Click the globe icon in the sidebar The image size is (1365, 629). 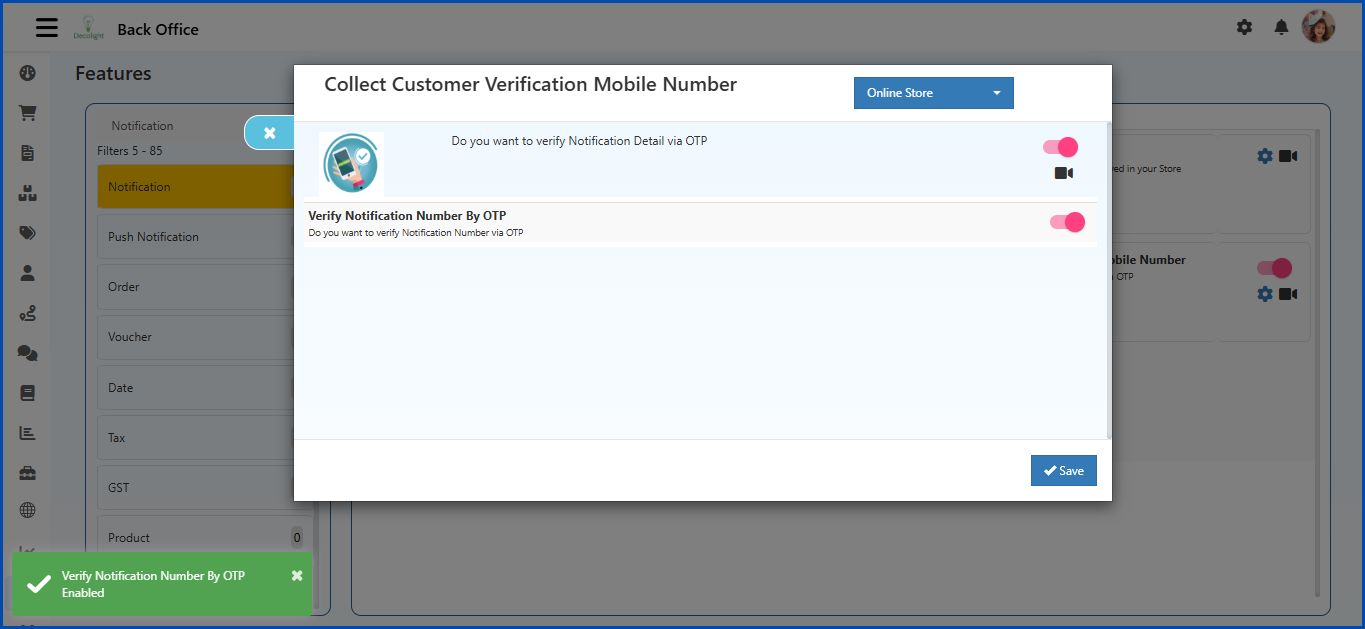click(27, 510)
